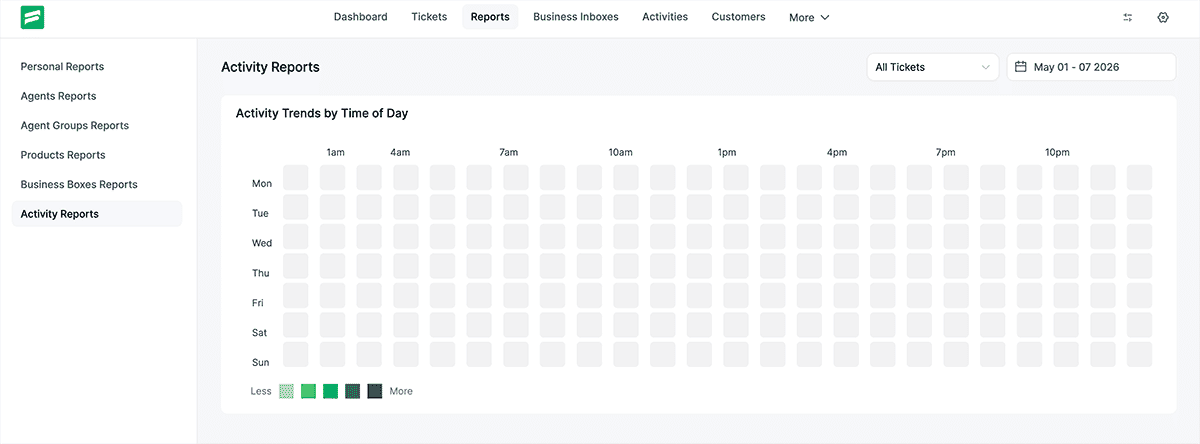Open the settings gear icon
Viewport: 1200px width, 444px height.
1163,17
